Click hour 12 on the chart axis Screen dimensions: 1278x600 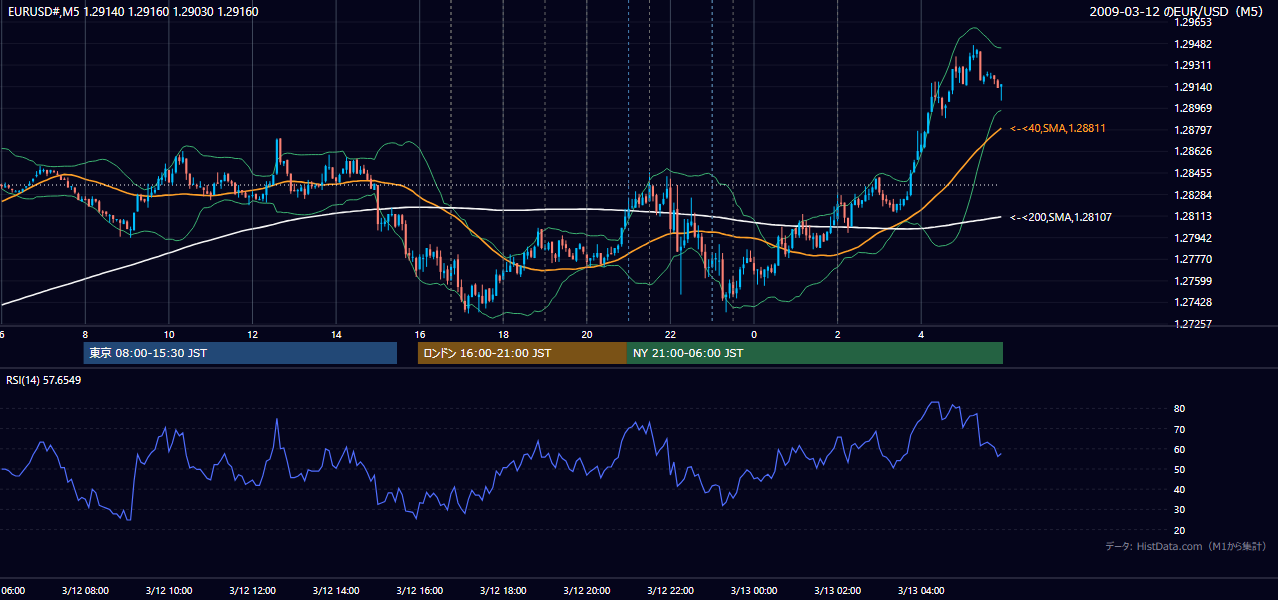click(x=252, y=334)
